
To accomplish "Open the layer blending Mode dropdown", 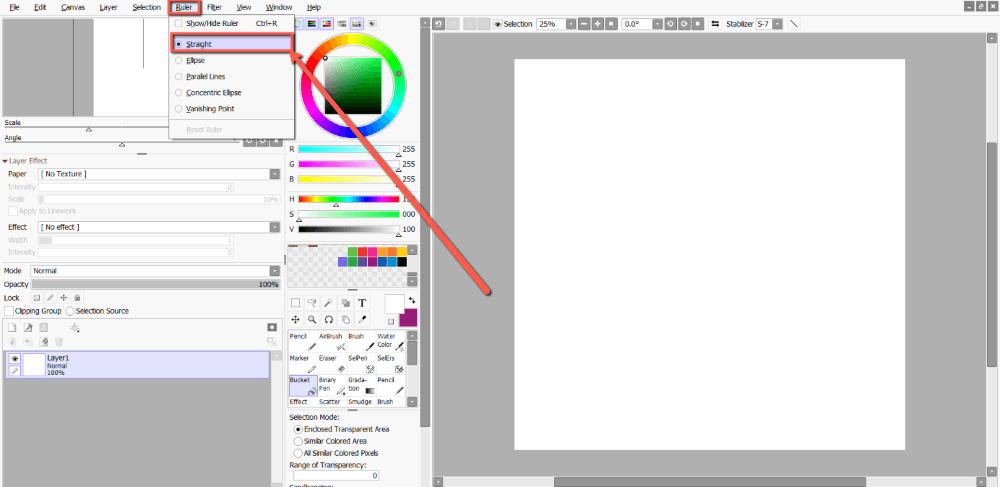I will 275,271.
